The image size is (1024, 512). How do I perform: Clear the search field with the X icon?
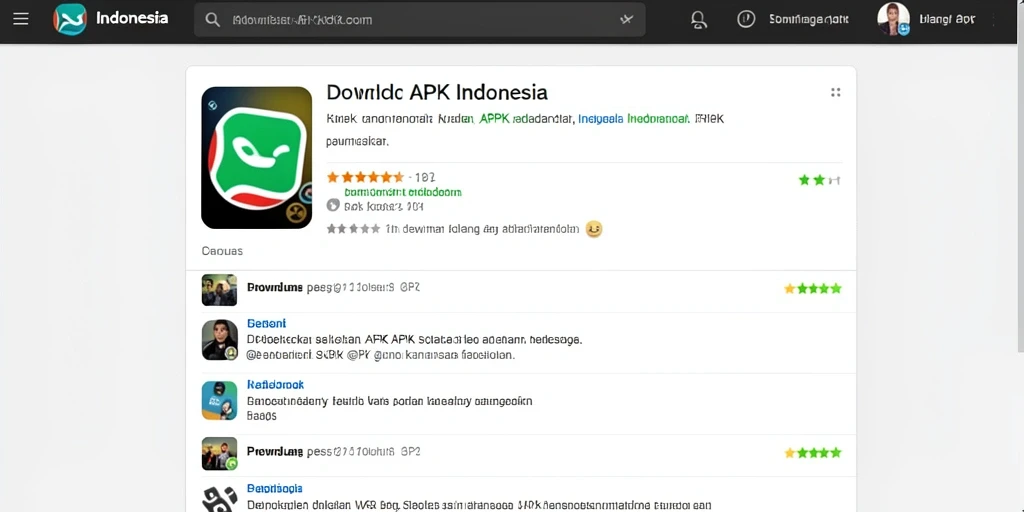626,20
